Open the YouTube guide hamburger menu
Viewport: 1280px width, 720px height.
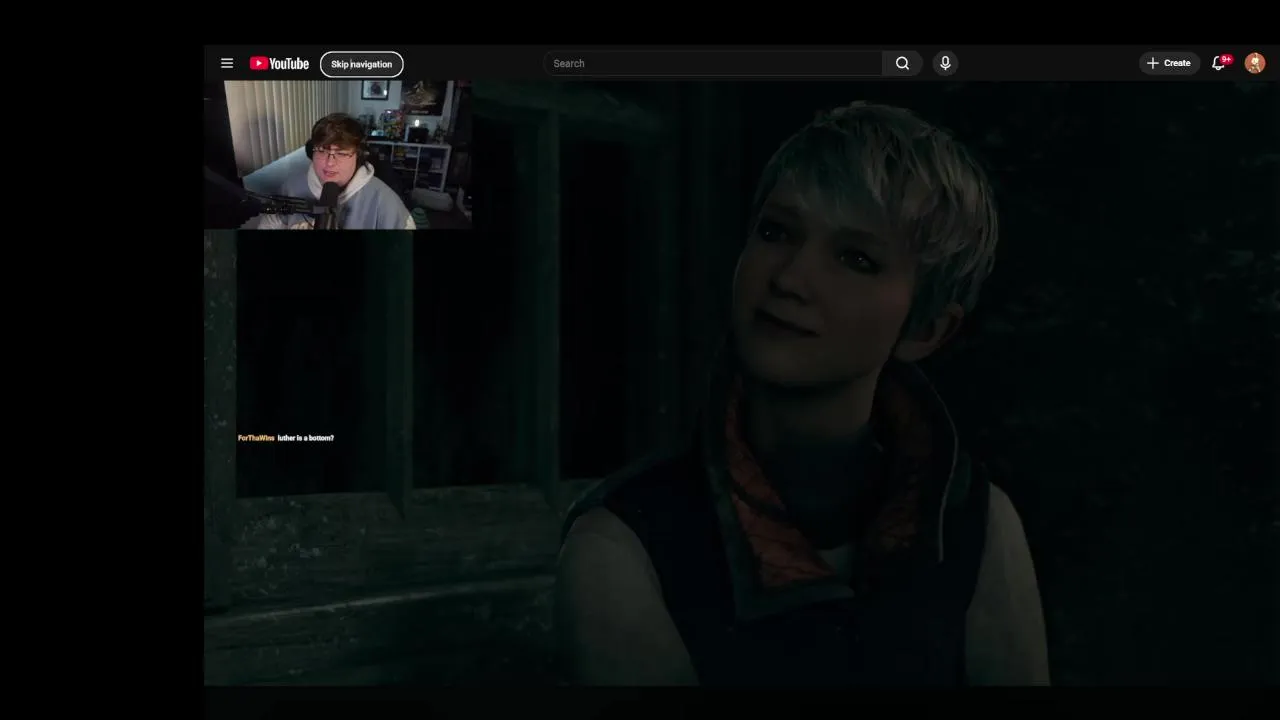click(x=227, y=63)
